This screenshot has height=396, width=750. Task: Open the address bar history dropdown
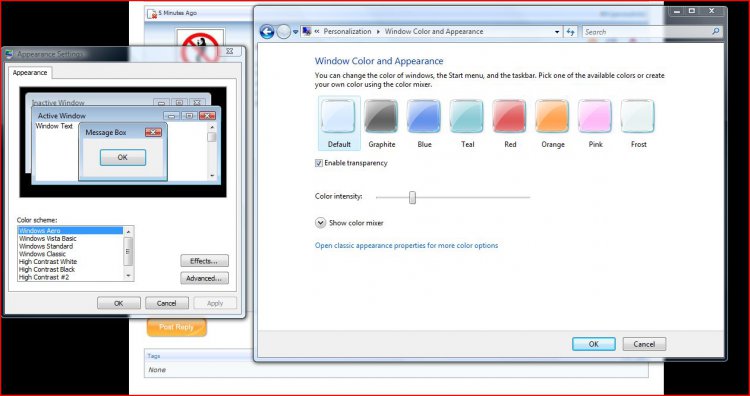click(x=557, y=32)
